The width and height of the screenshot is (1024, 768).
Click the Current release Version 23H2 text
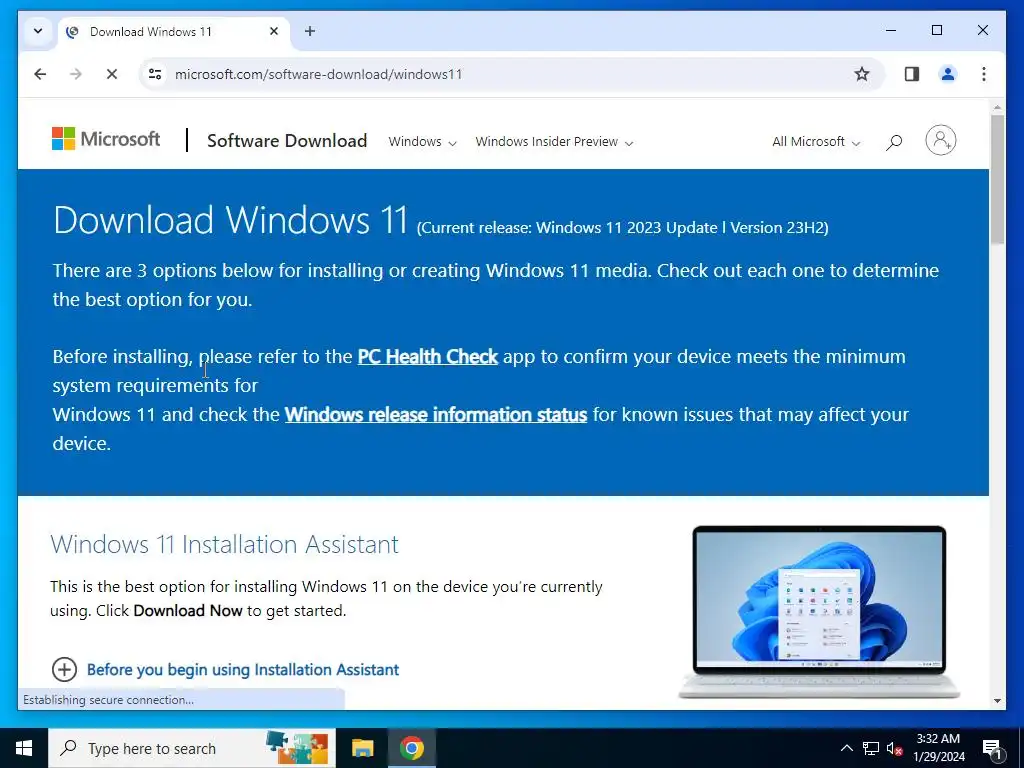[622, 228]
